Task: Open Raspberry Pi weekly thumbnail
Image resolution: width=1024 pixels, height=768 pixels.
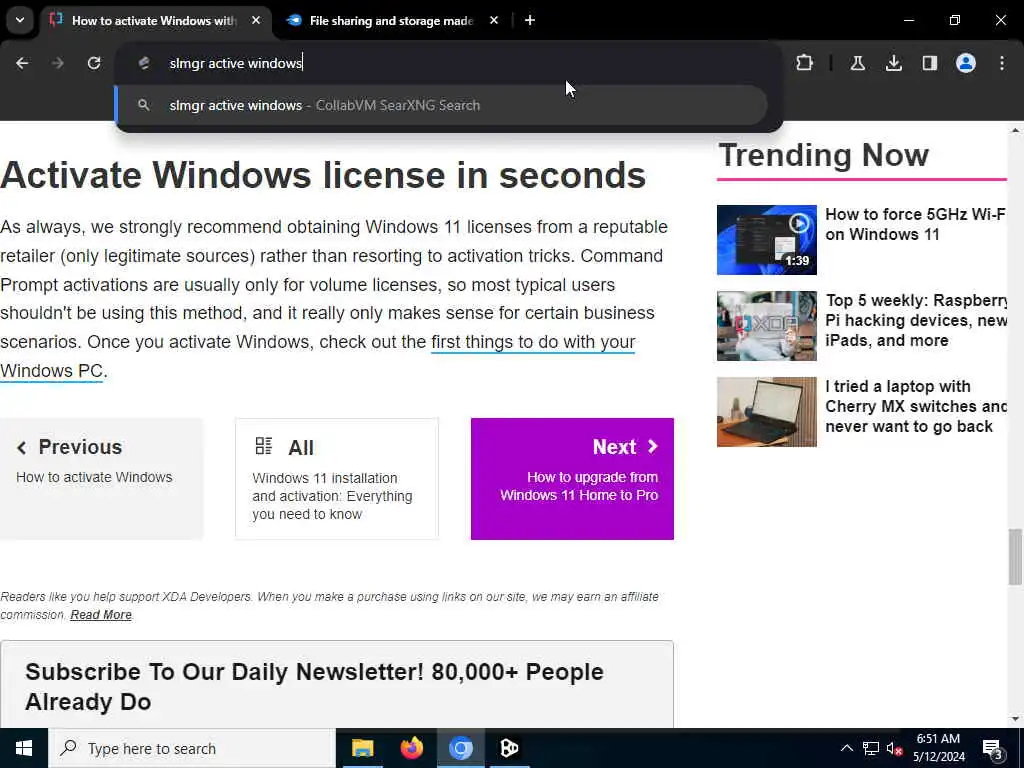Action: tap(767, 326)
